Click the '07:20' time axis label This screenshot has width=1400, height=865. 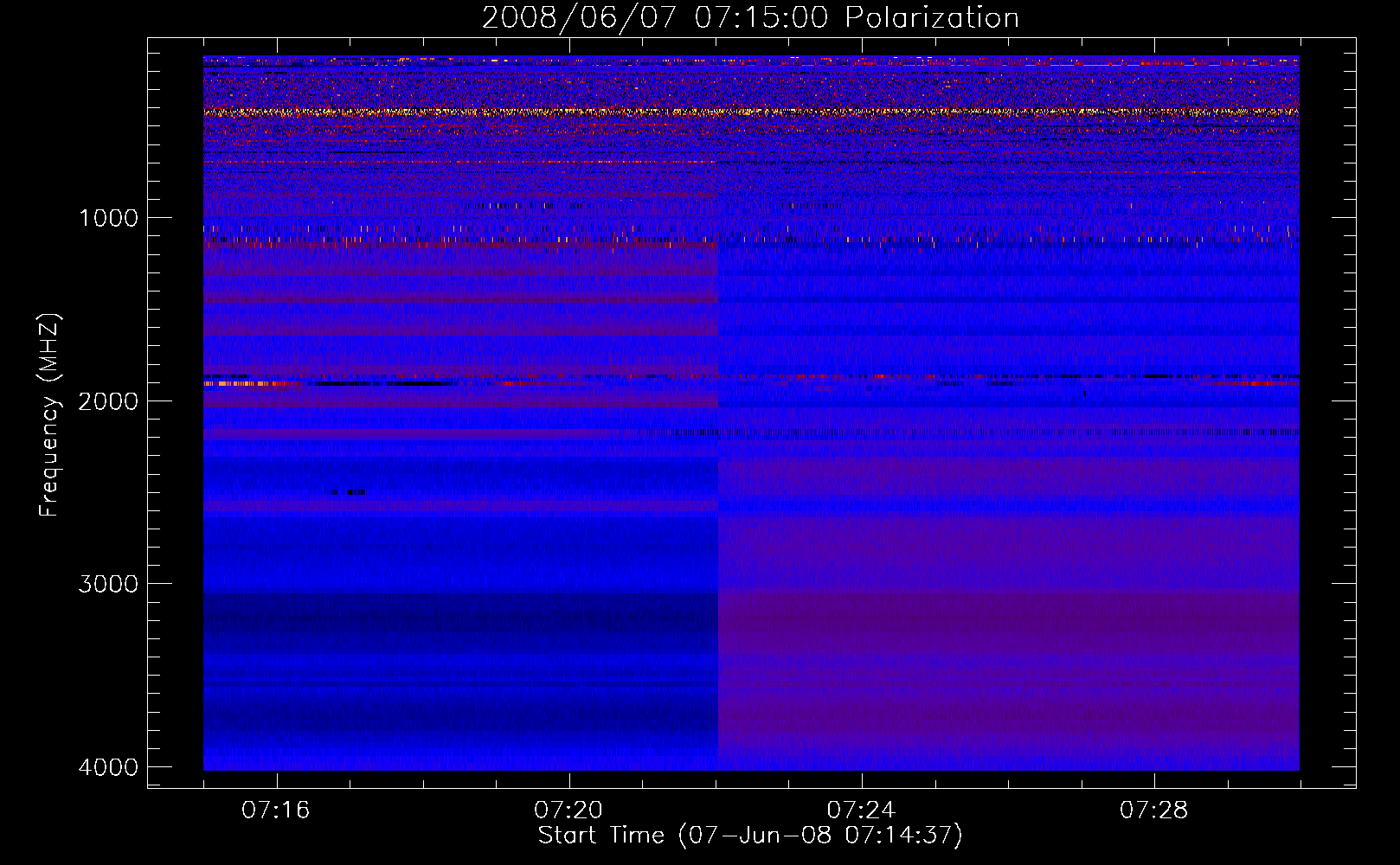[568, 811]
